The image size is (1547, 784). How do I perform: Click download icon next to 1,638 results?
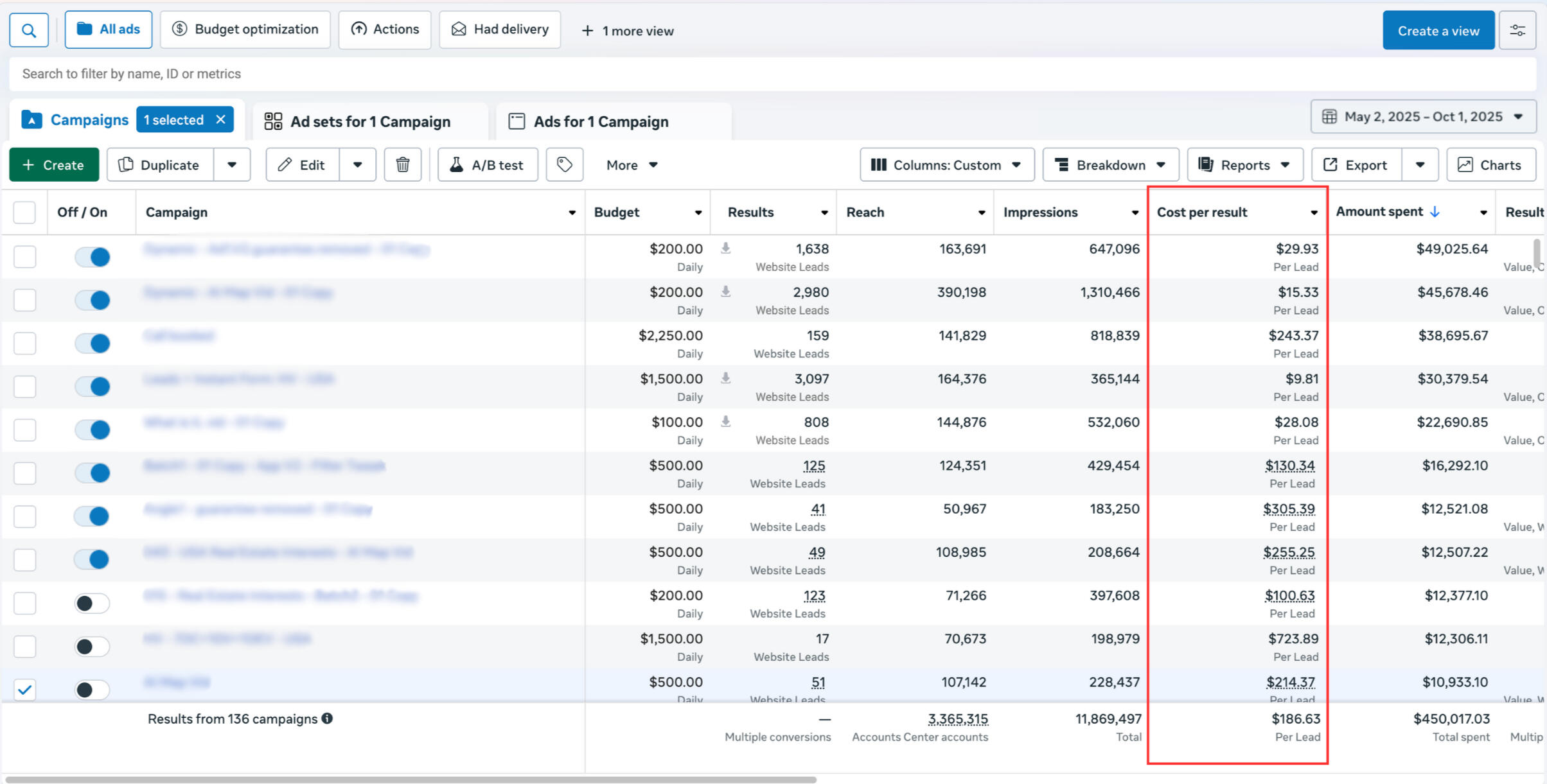(725, 248)
